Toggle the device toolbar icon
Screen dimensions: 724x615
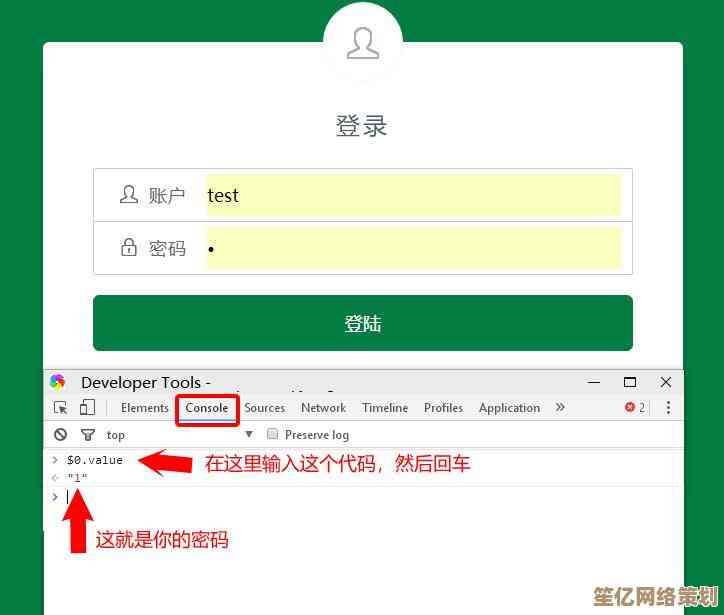coord(88,408)
